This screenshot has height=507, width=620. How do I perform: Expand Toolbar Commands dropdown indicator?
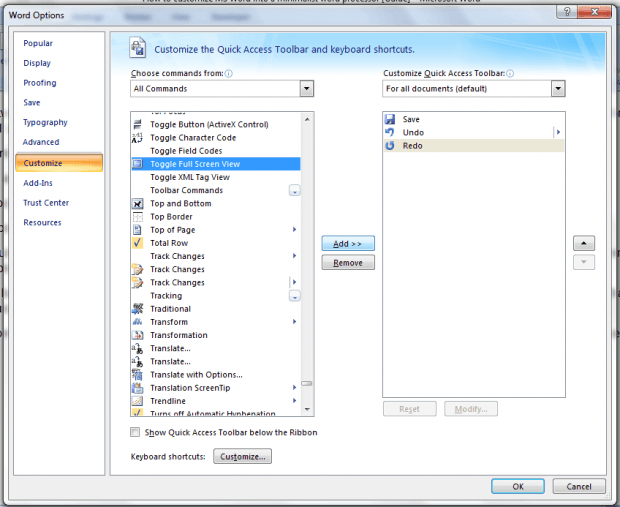(x=295, y=191)
